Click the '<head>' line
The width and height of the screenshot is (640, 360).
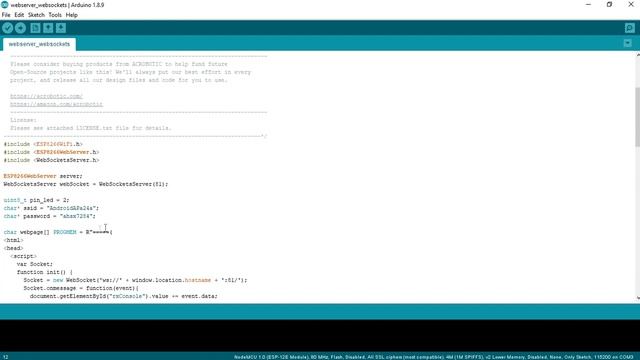click(13, 248)
